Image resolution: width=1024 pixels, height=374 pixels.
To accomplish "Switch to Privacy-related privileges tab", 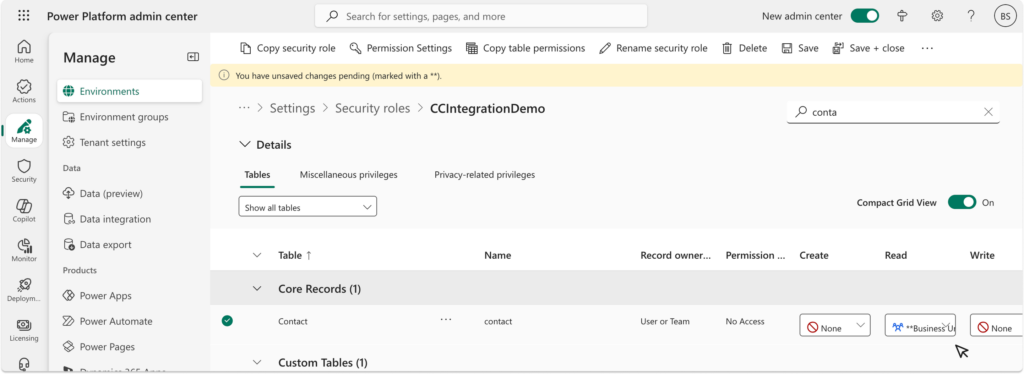I will (x=485, y=175).
